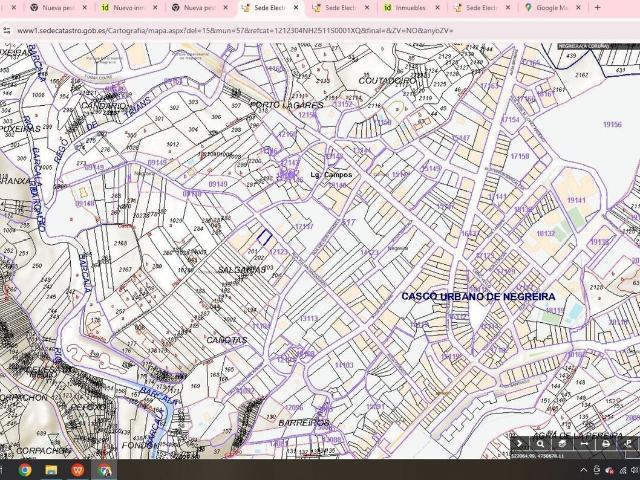This screenshot has height=480, width=640.
Task: Click block number 09148 on the map
Action: point(85,203)
